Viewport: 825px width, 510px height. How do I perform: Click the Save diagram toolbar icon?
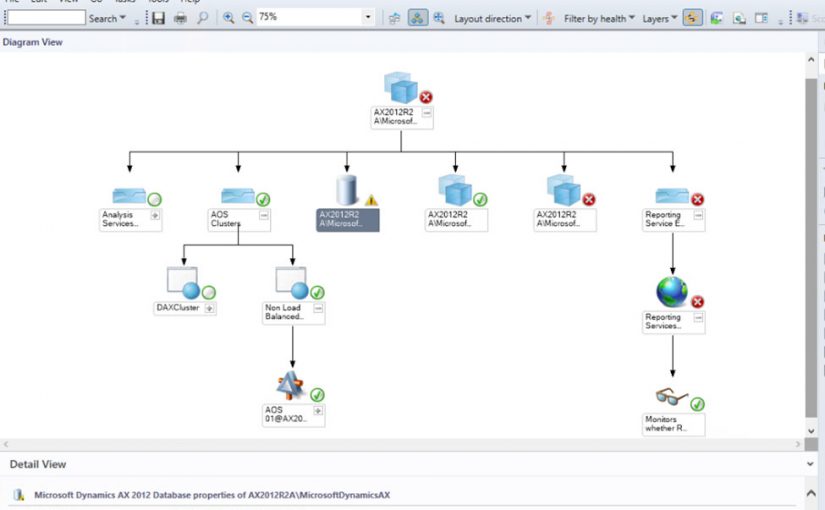(158, 18)
